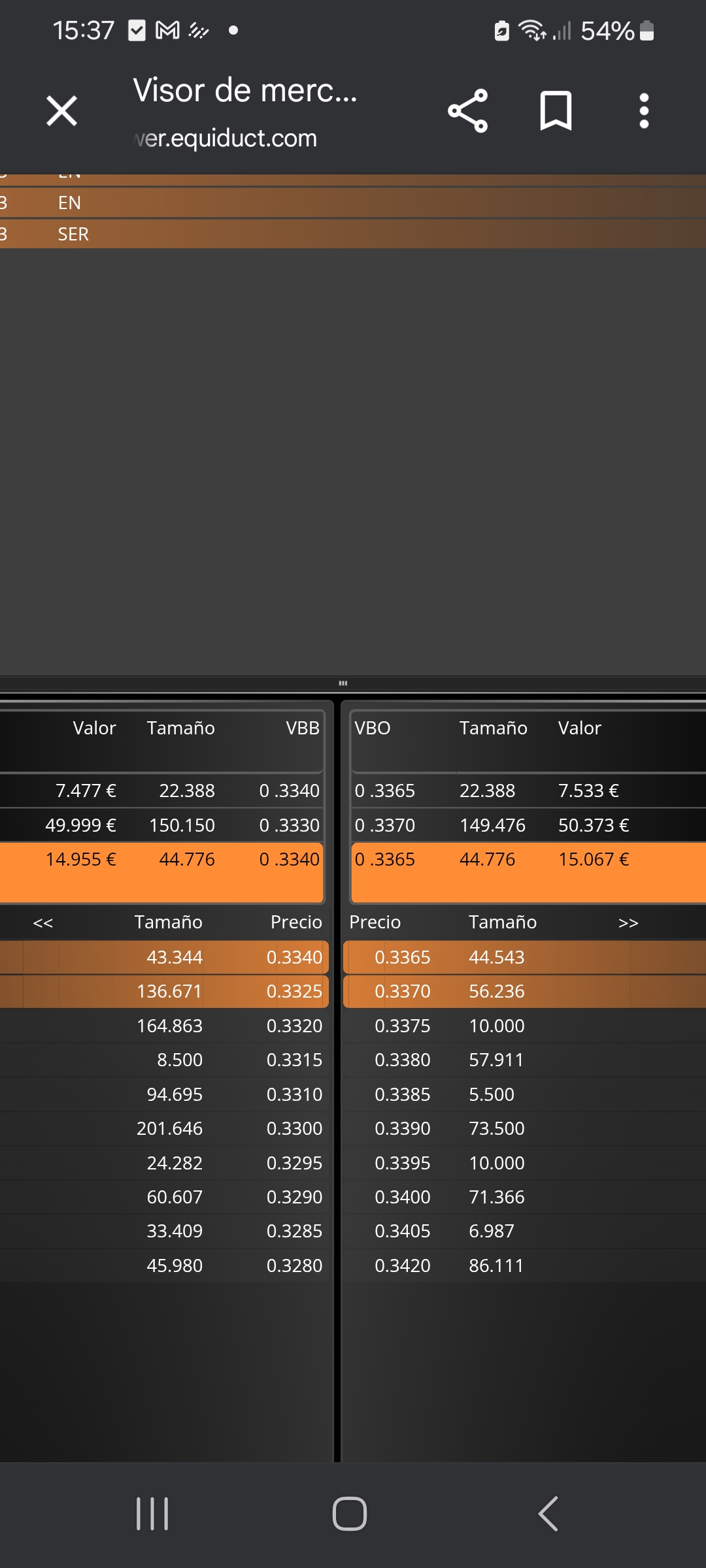
Task: Tap the bid level at price 0.3325
Action: coord(163,992)
